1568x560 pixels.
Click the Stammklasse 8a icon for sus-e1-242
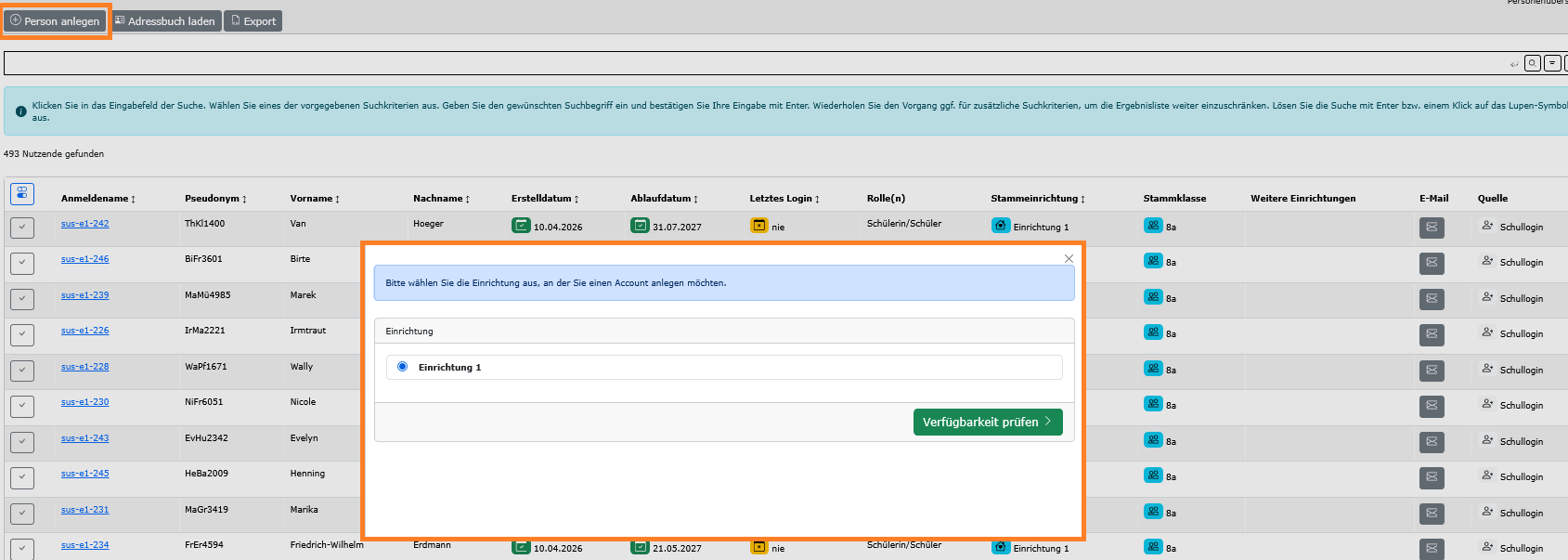[x=1153, y=226]
